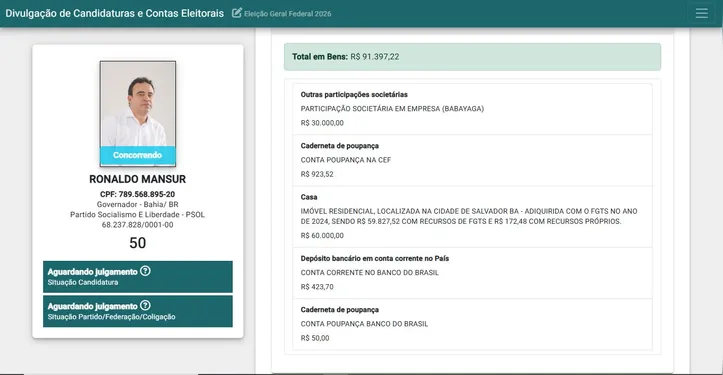Click the Eleição Geral Federal 2026 link

tap(287, 14)
